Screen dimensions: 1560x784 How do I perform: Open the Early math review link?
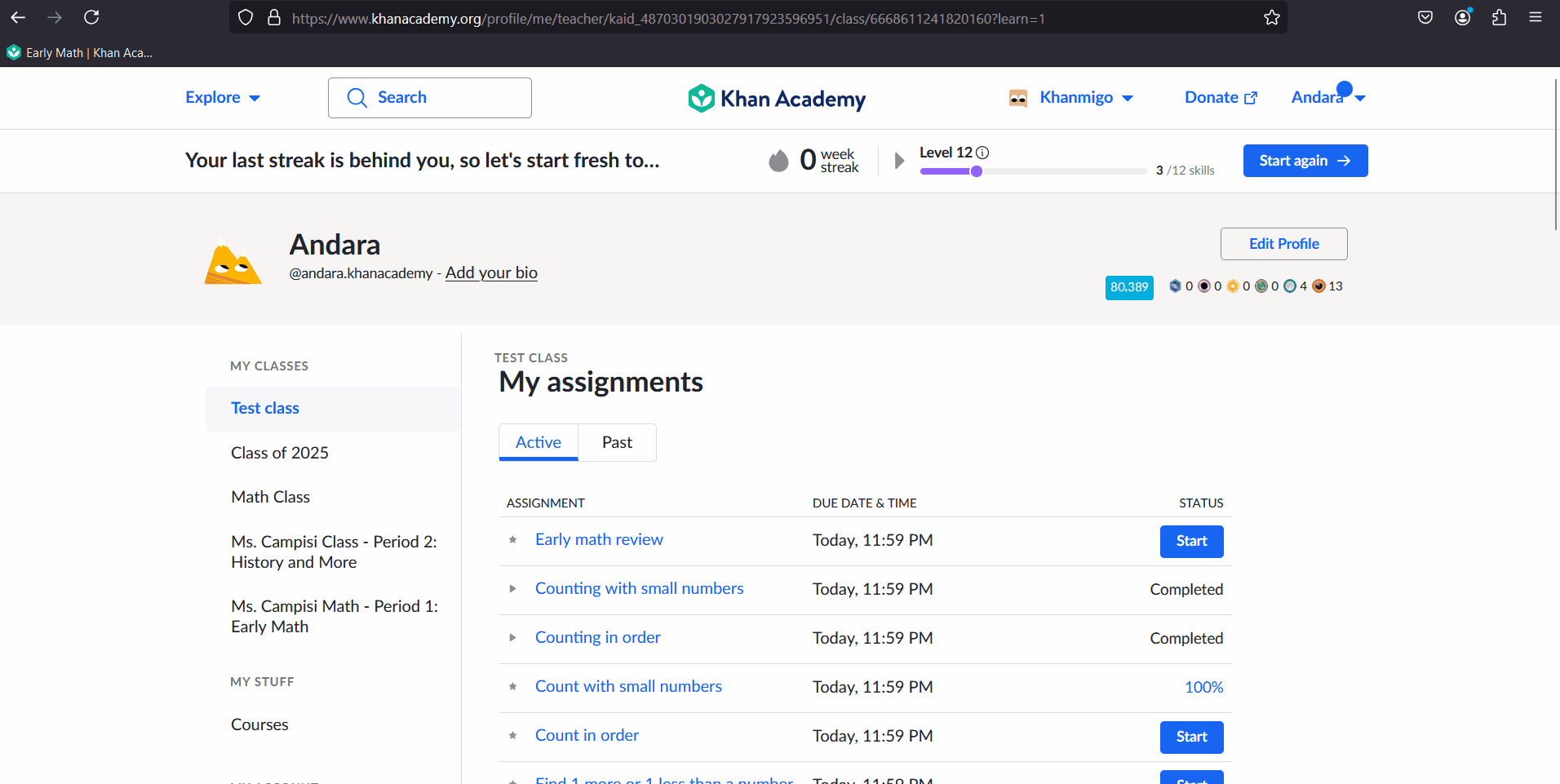click(599, 539)
